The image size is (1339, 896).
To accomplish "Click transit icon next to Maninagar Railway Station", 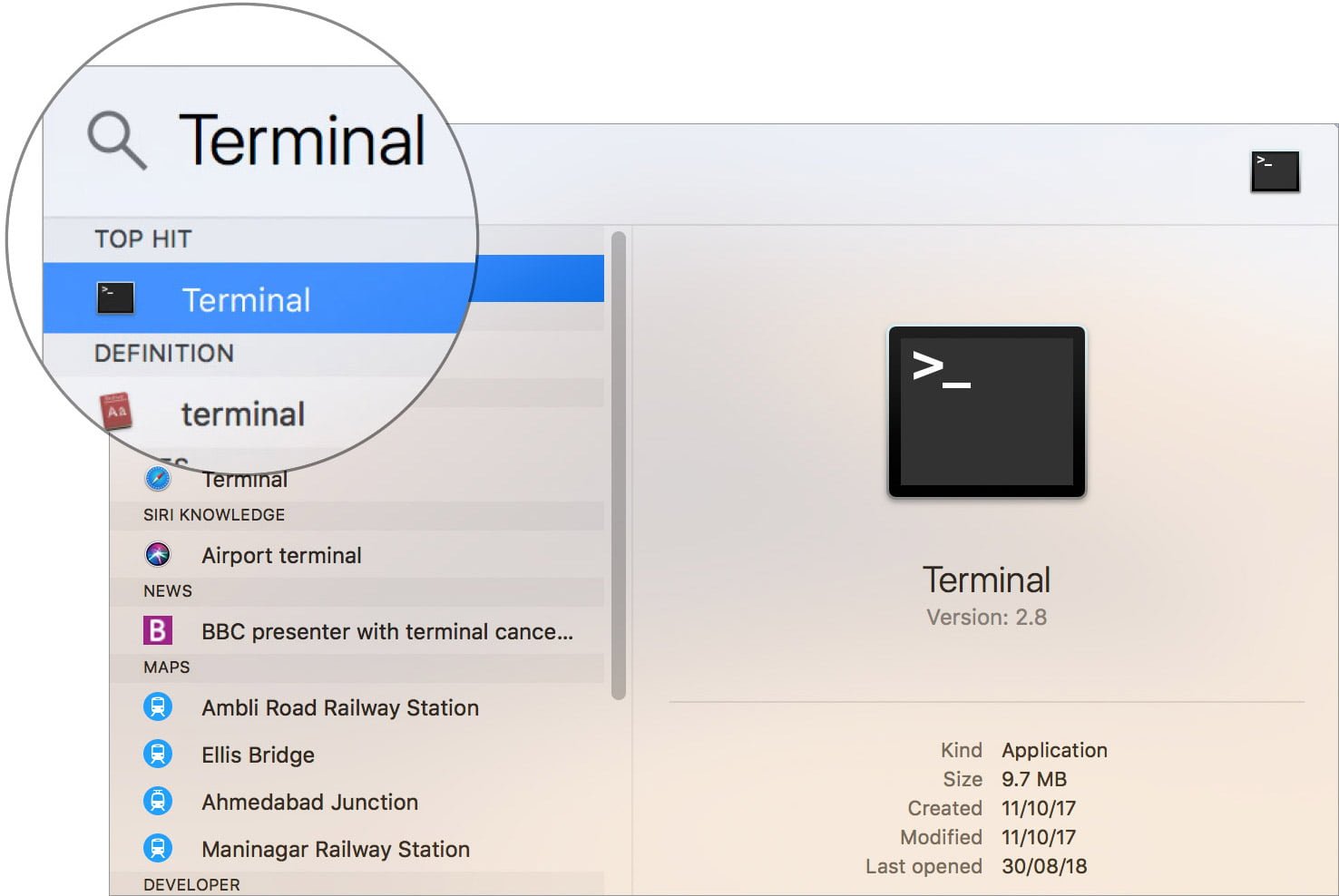I will 158,848.
